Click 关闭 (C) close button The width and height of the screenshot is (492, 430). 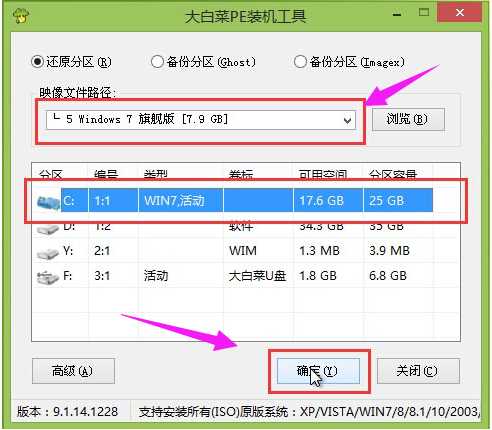(x=418, y=371)
